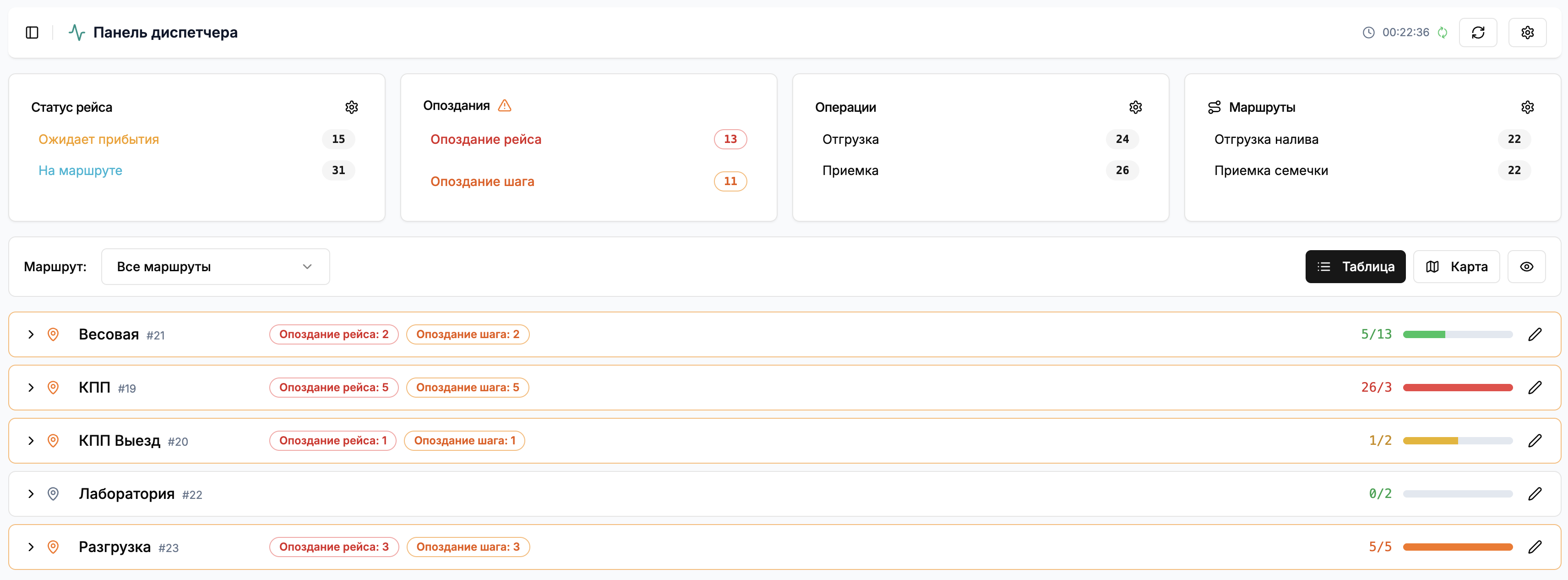The height and width of the screenshot is (580, 1568).
Task: Click pencil icon for Лаборатория row
Action: click(x=1535, y=493)
